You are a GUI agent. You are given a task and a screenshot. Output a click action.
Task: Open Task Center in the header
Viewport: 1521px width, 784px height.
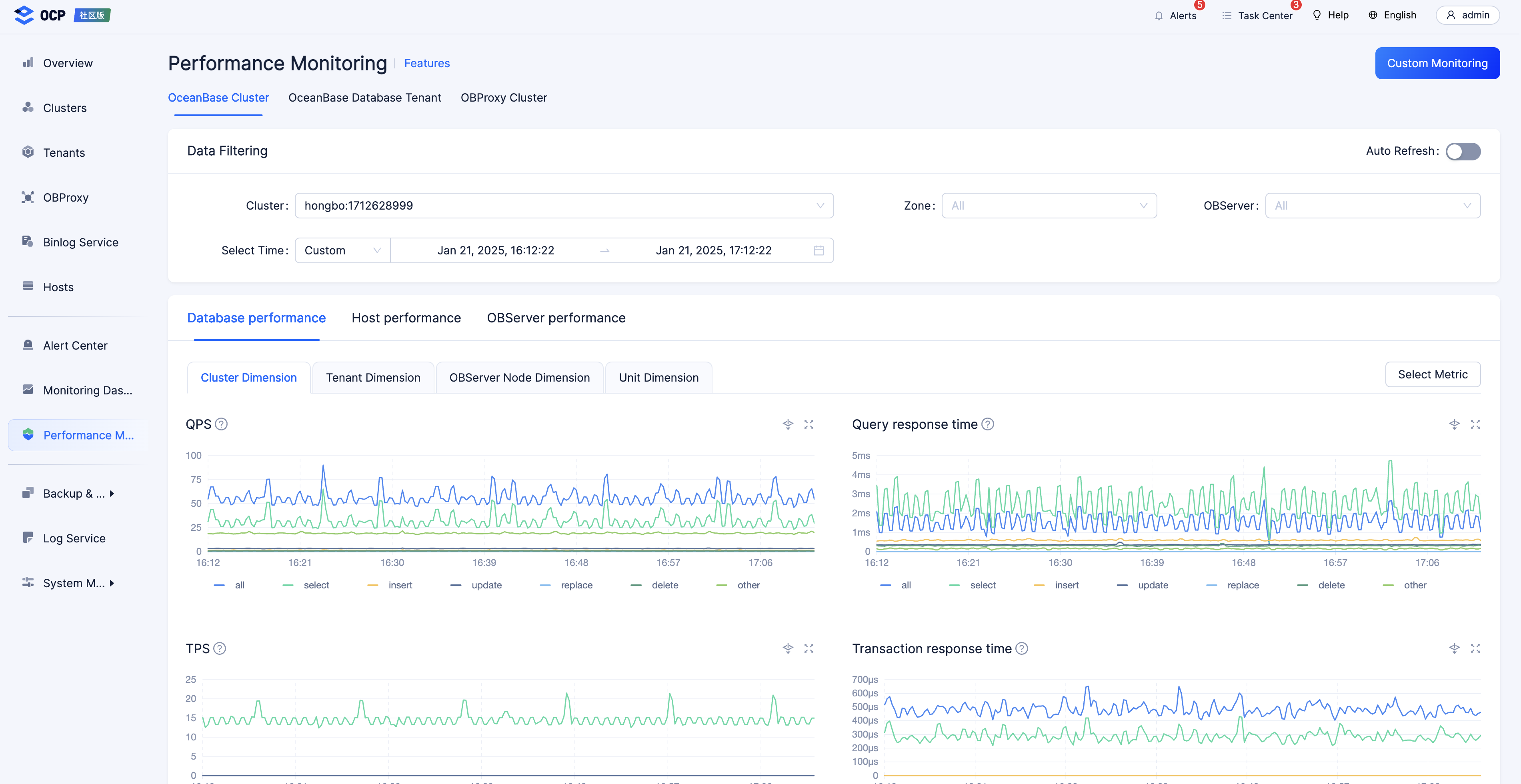[1257, 15]
